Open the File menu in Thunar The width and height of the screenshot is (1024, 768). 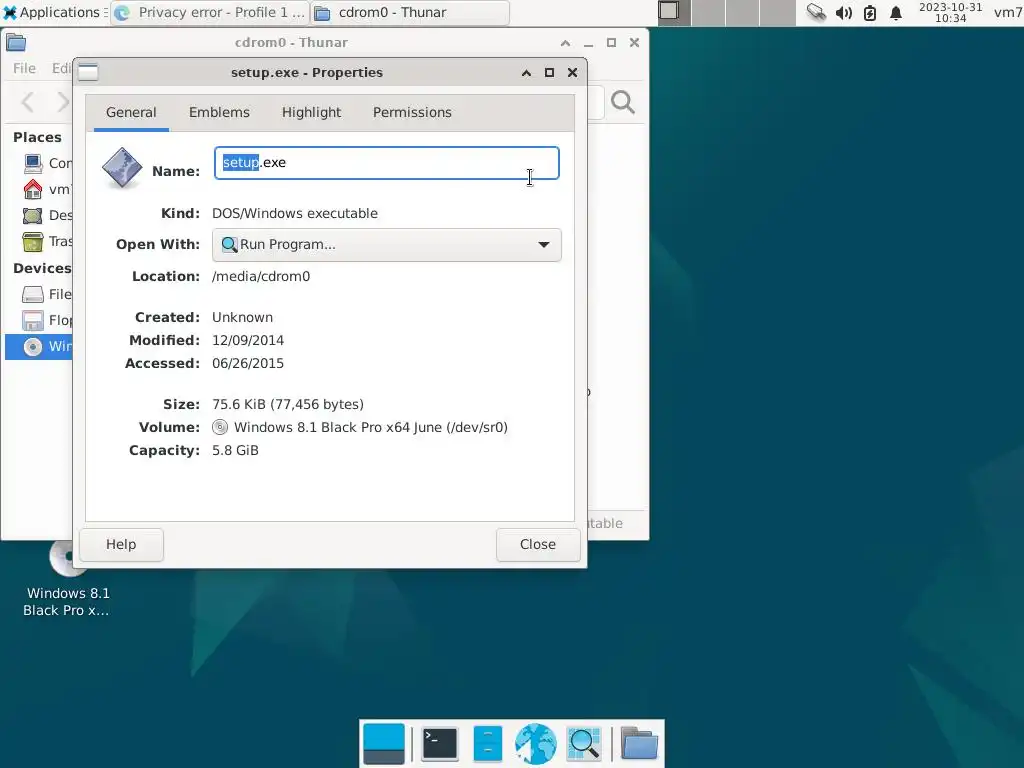click(x=24, y=68)
